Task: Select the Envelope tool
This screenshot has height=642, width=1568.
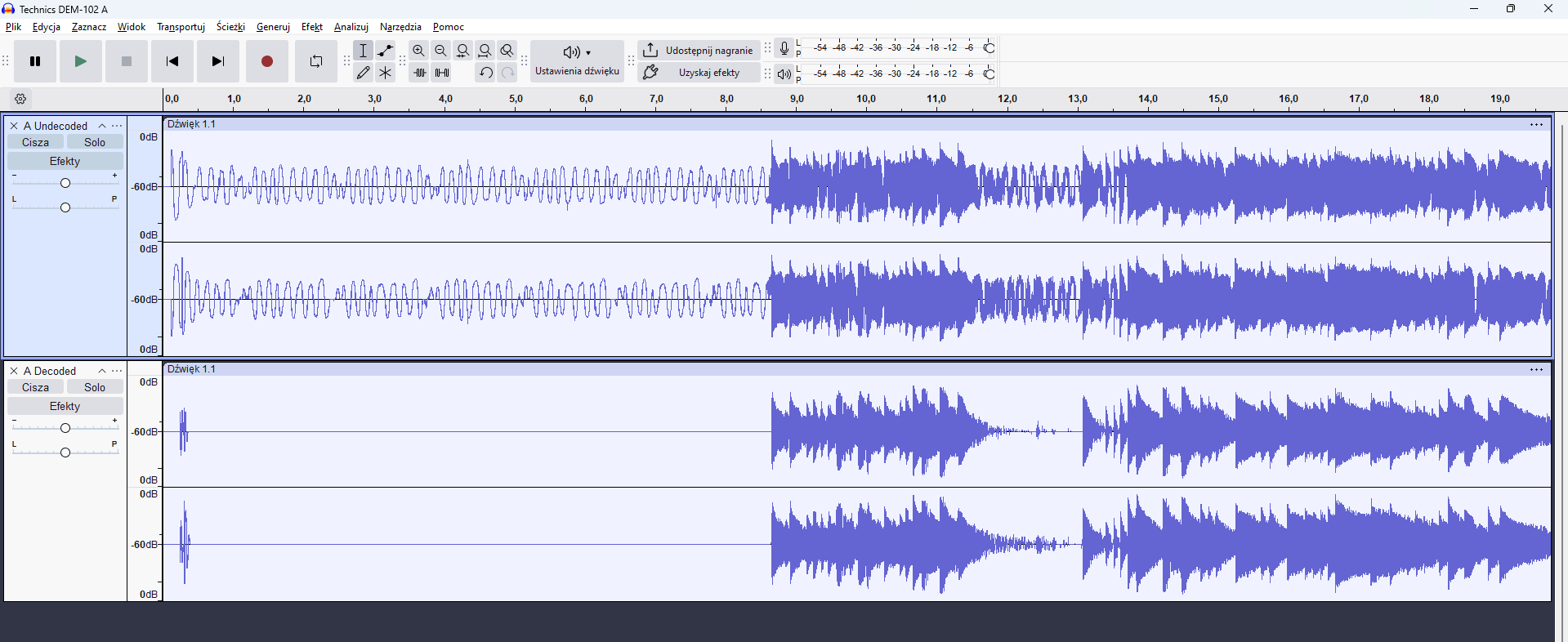Action: [x=386, y=51]
